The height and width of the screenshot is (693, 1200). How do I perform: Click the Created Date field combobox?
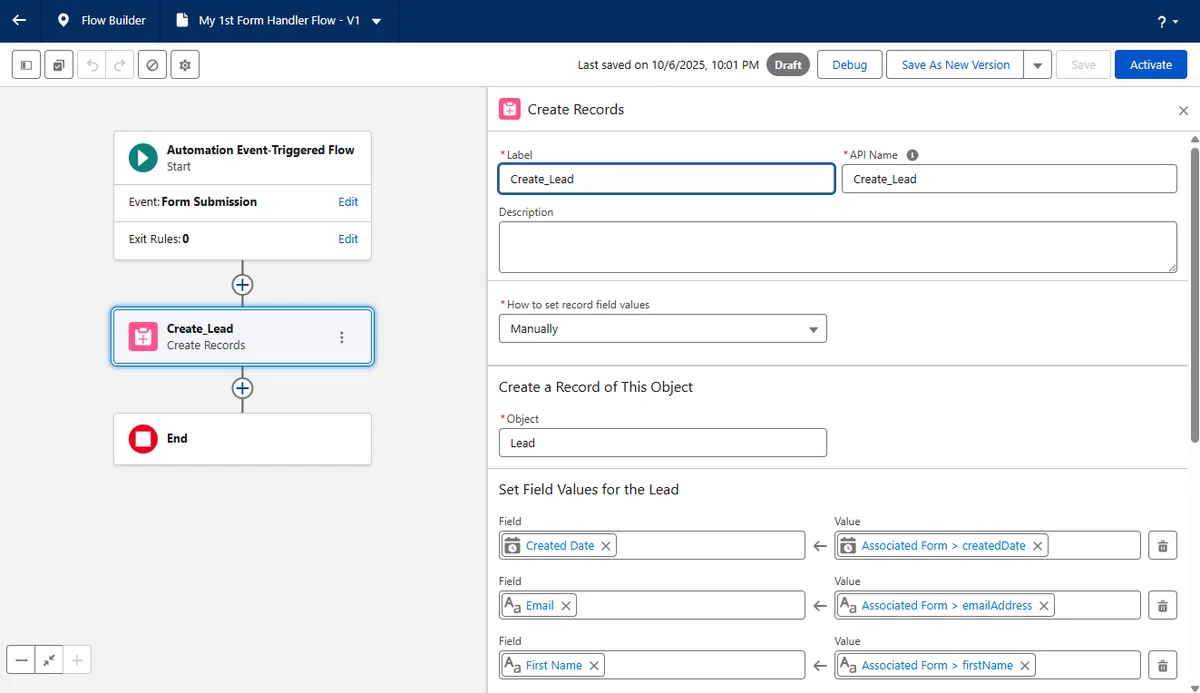(x=652, y=546)
